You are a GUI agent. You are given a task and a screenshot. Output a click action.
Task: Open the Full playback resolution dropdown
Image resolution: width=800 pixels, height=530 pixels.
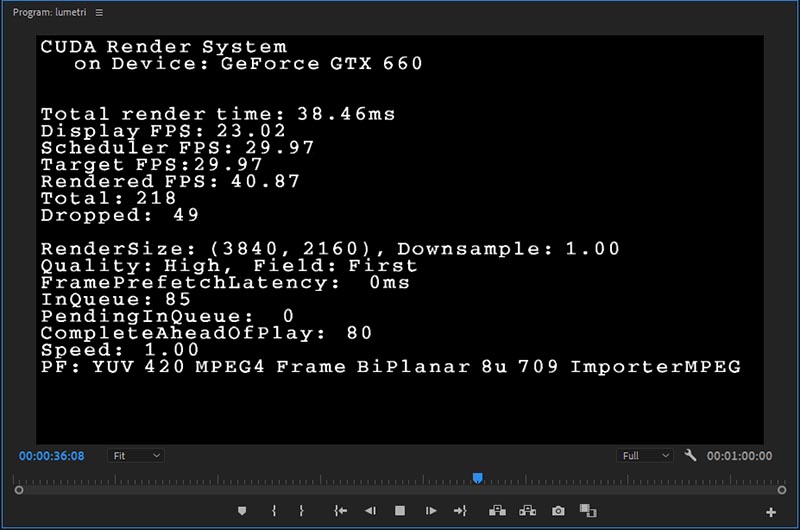tap(645, 456)
